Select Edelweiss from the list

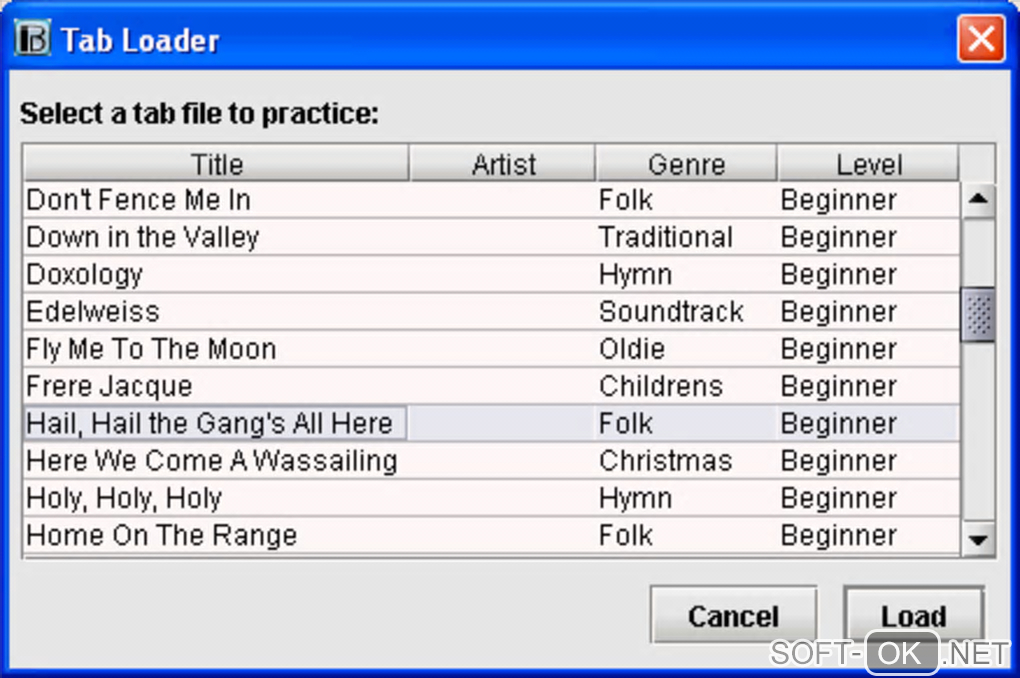[x=93, y=312]
